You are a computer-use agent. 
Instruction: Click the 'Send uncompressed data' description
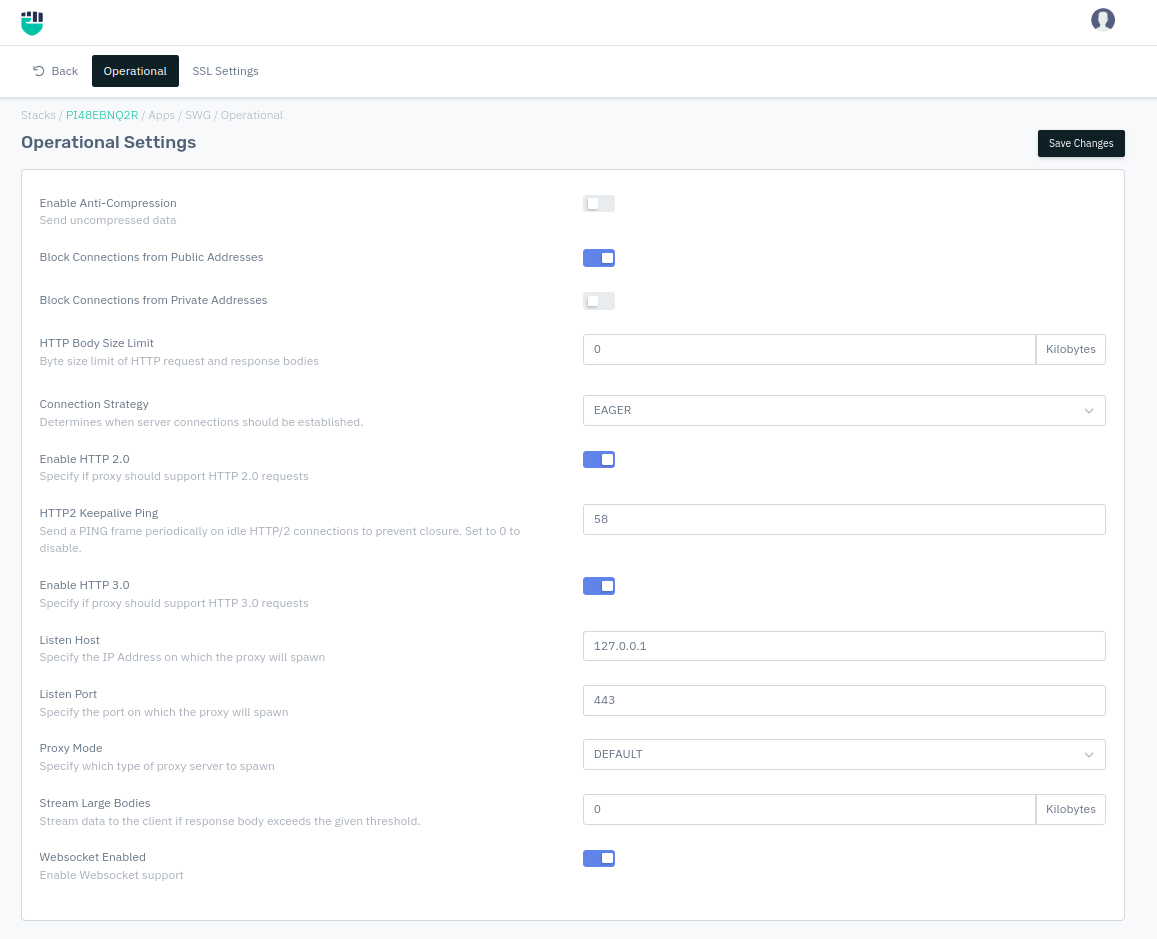point(108,220)
